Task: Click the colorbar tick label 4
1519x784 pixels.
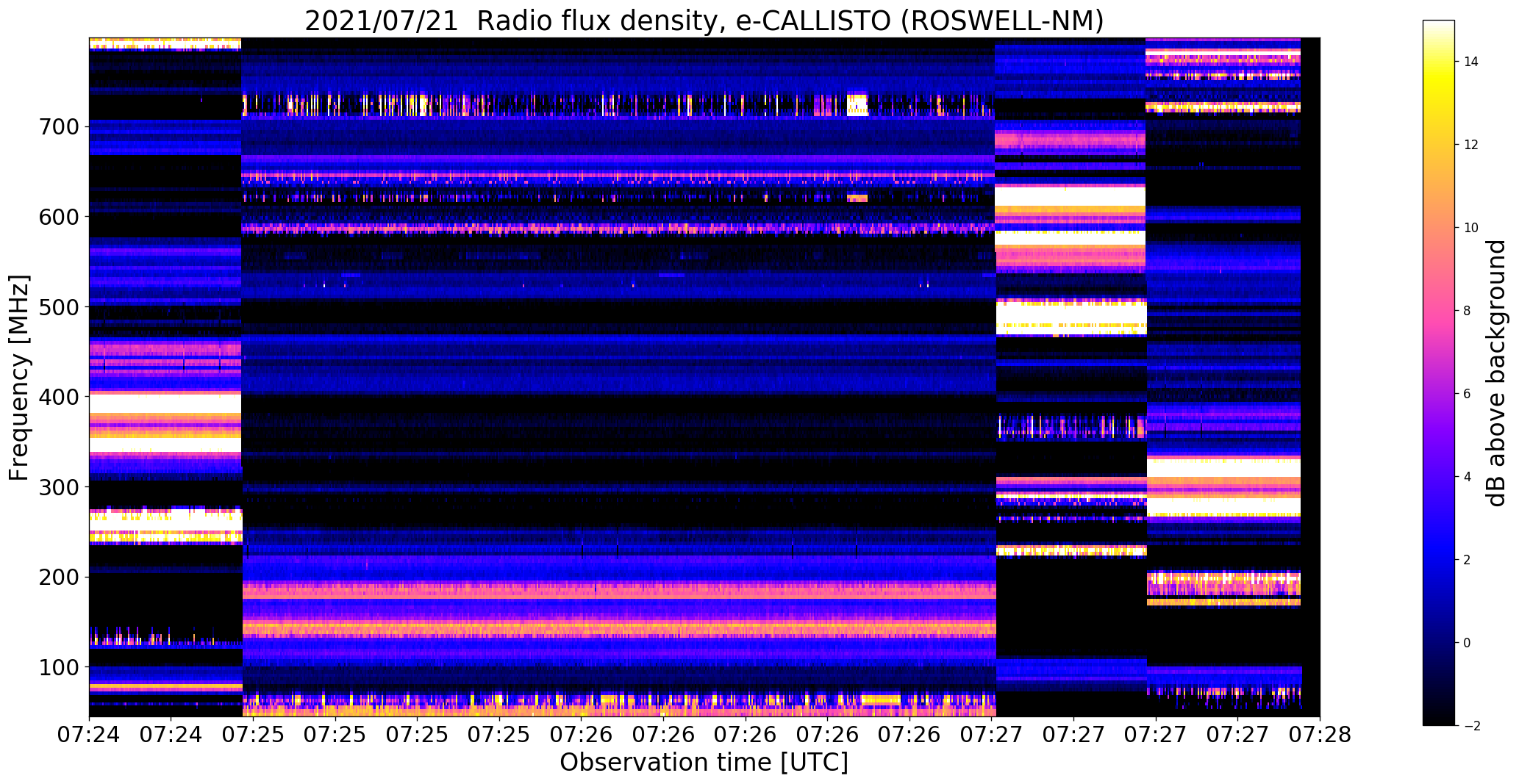Action: pyautogui.click(x=1468, y=477)
